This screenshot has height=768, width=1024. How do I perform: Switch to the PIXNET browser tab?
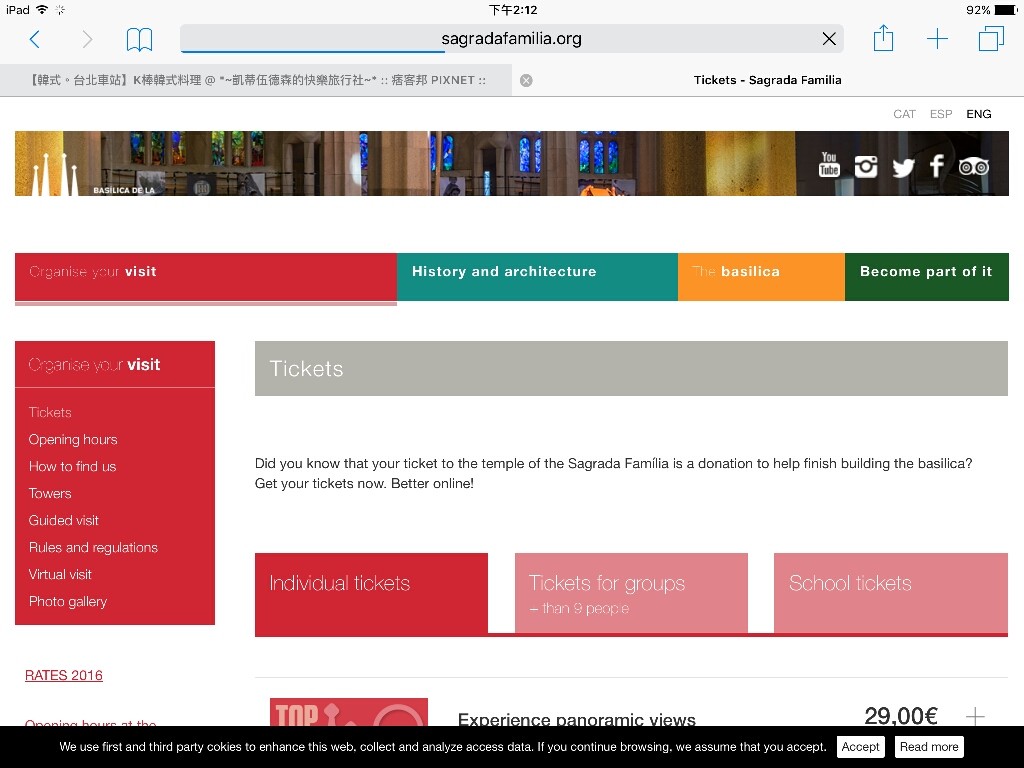coord(258,80)
